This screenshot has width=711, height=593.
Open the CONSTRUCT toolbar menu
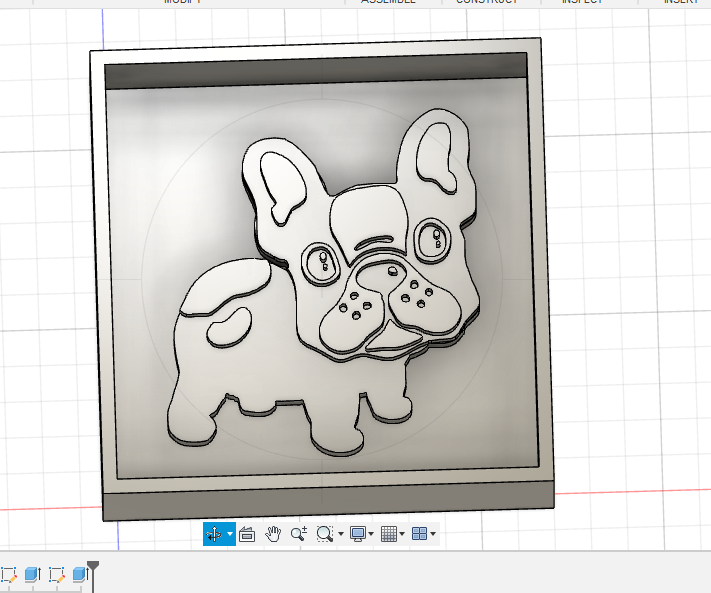(x=487, y=2)
